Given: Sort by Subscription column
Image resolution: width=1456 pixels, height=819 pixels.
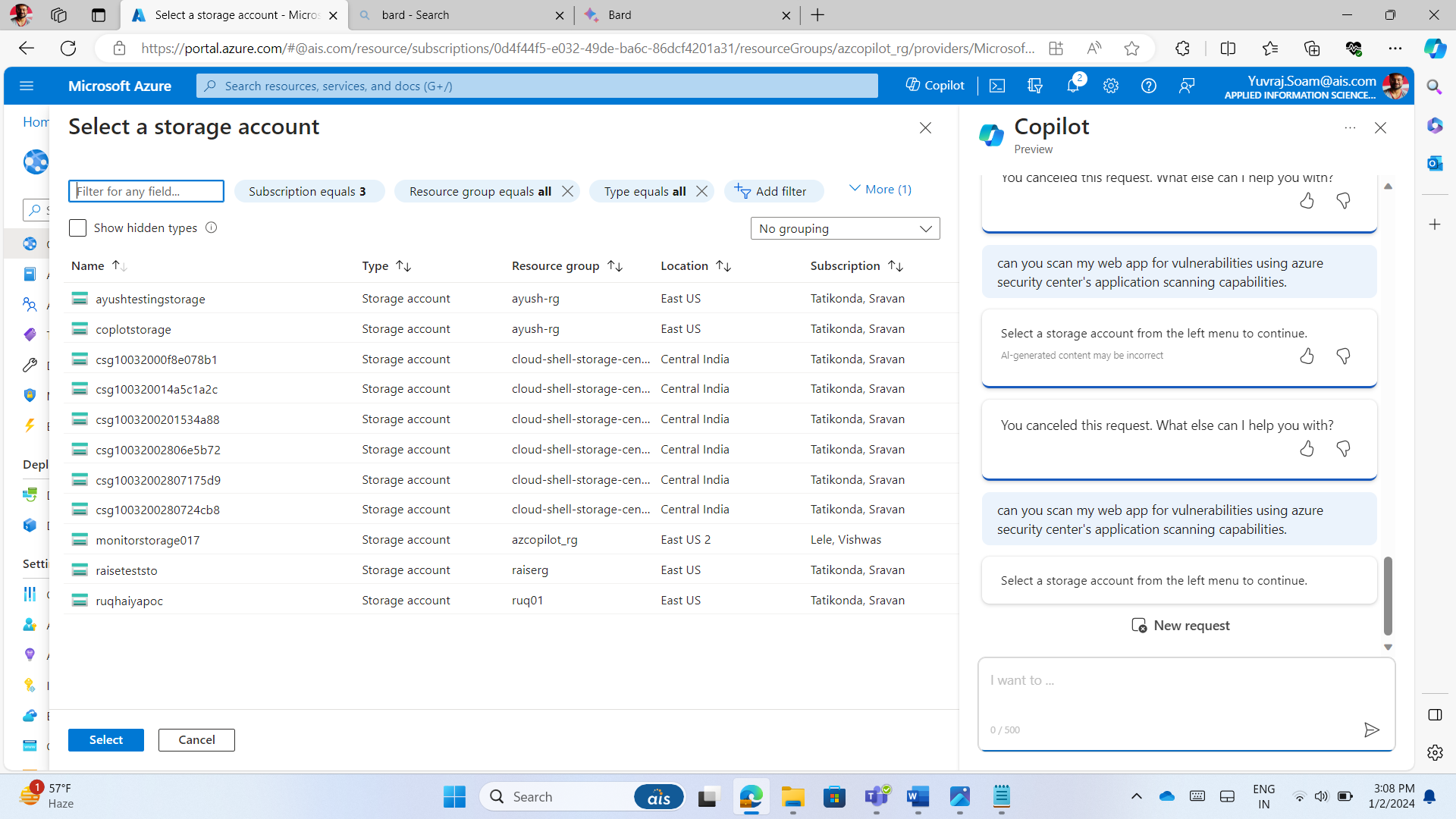Looking at the screenshot, I should tap(856, 266).
